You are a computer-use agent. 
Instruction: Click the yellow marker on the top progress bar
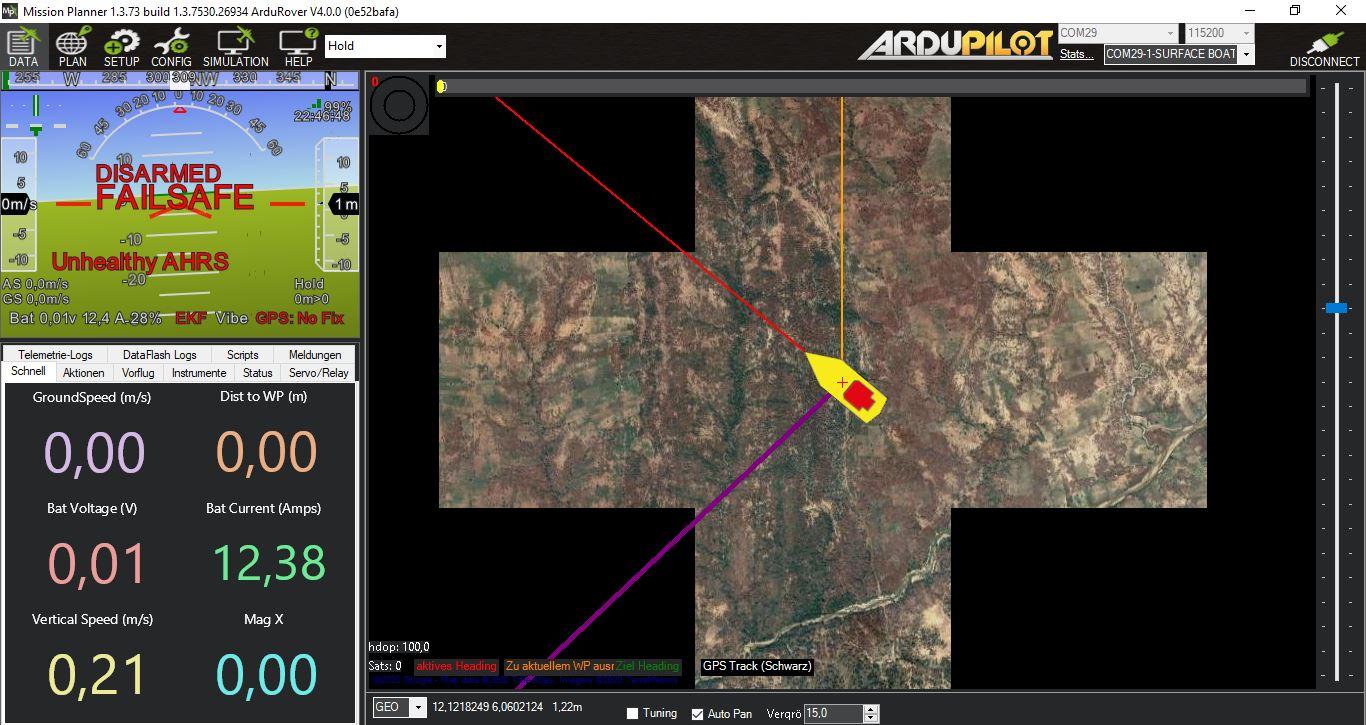(x=441, y=86)
